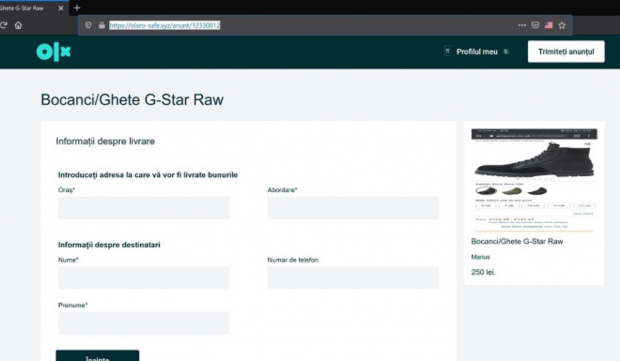620x361 pixels.
Task: Click the main Bocanci/Ghete G-Star Raw page heading
Action: [132, 100]
